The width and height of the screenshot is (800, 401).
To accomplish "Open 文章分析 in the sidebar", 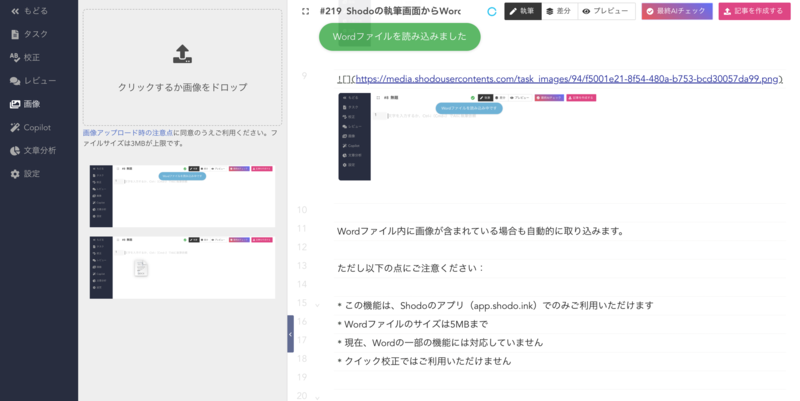I will tap(33, 151).
